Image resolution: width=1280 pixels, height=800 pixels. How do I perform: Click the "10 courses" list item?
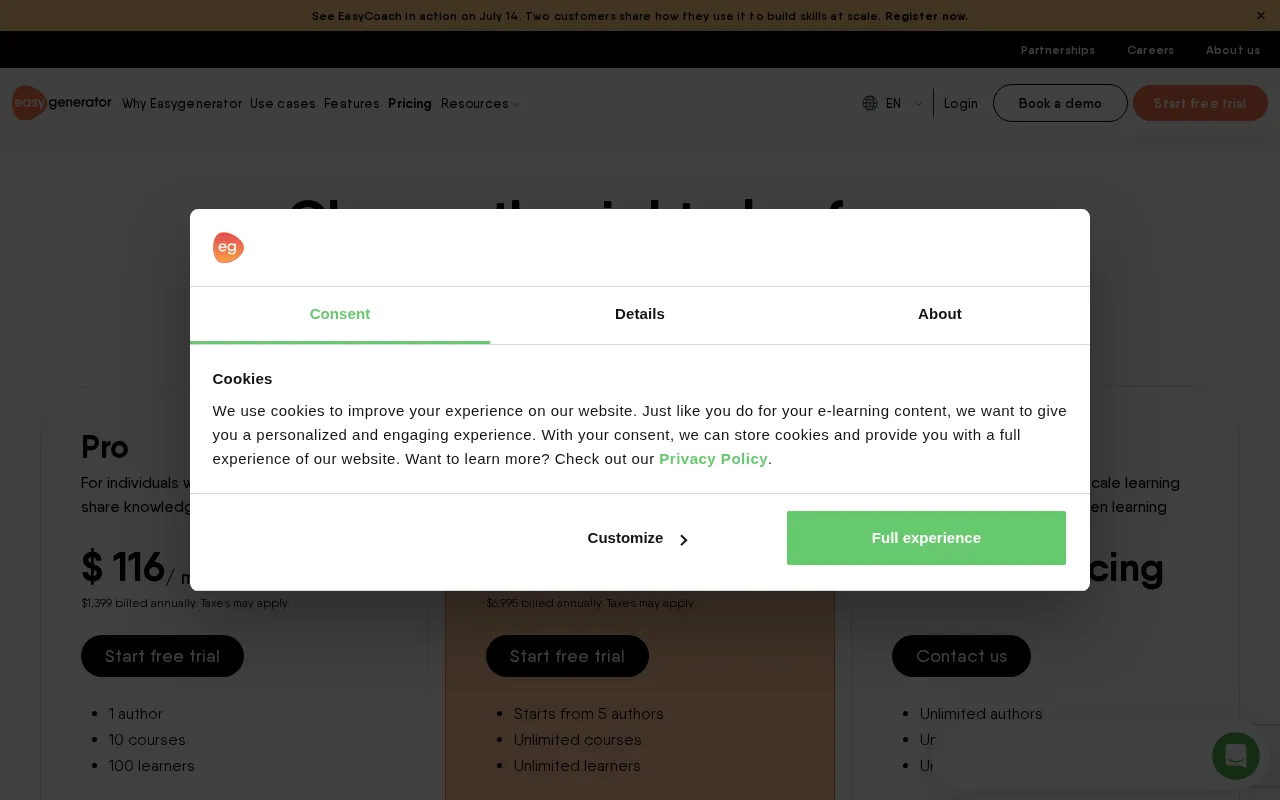147,740
